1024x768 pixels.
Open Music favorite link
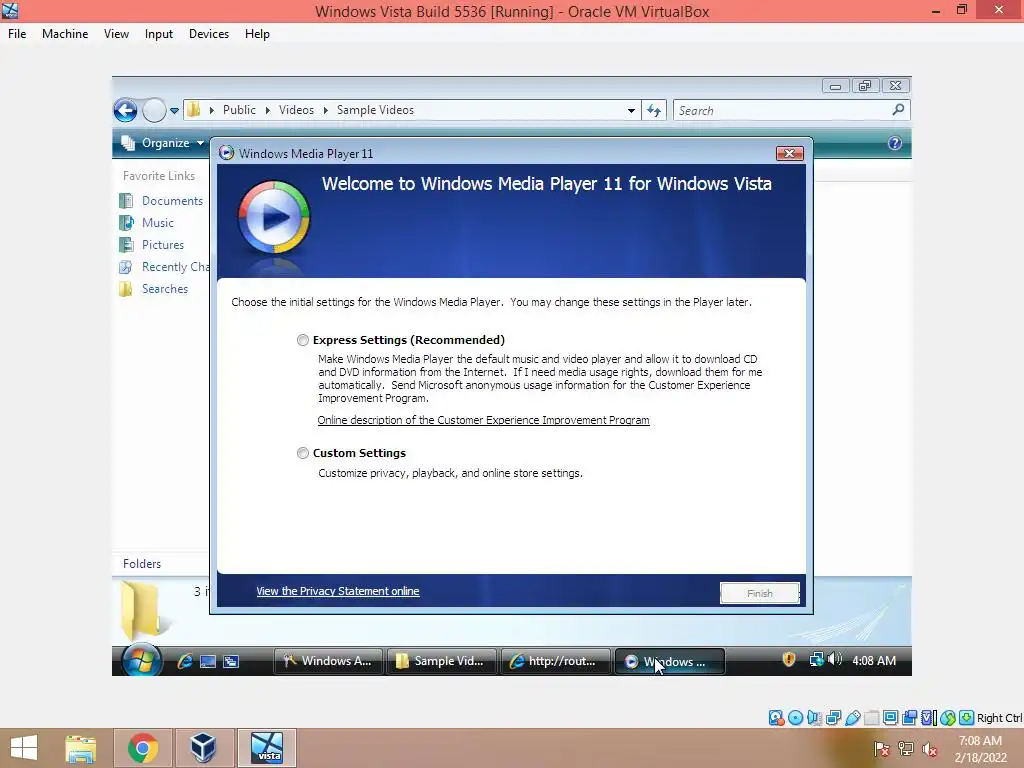tap(147, 223)
